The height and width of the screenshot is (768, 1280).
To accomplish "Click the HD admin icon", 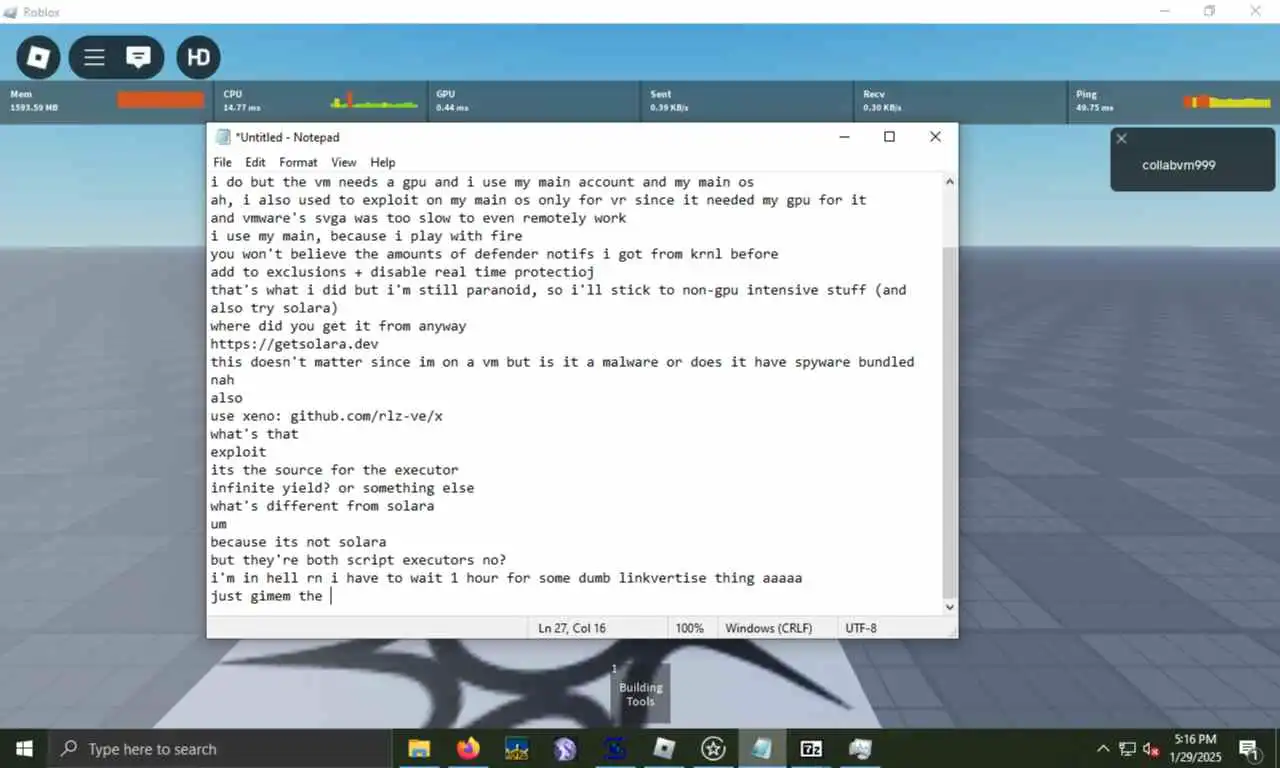I will [x=198, y=57].
